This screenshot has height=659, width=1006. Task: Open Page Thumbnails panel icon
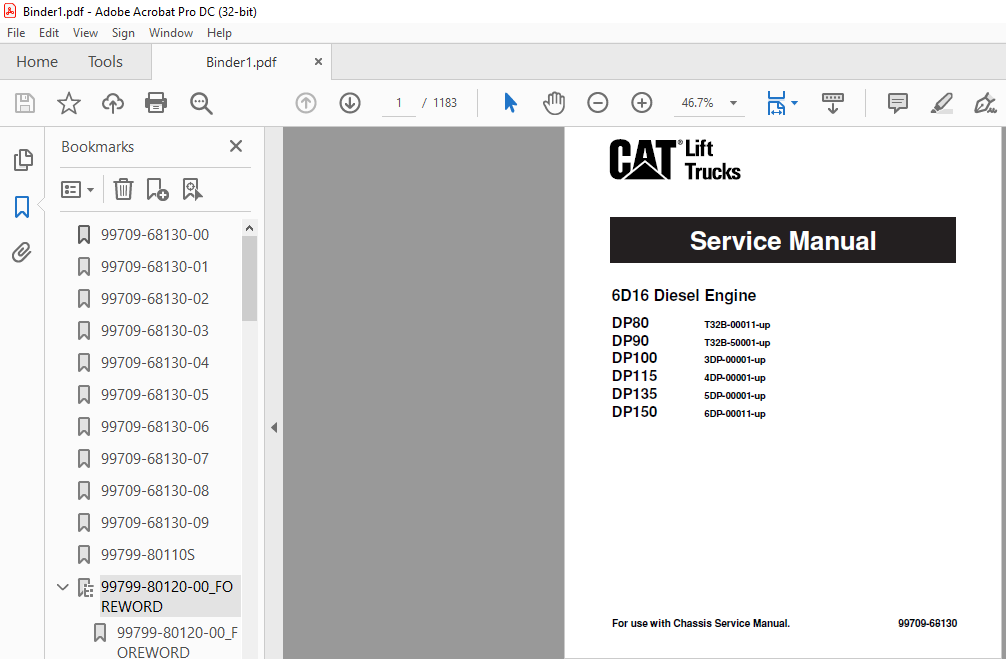[23, 160]
